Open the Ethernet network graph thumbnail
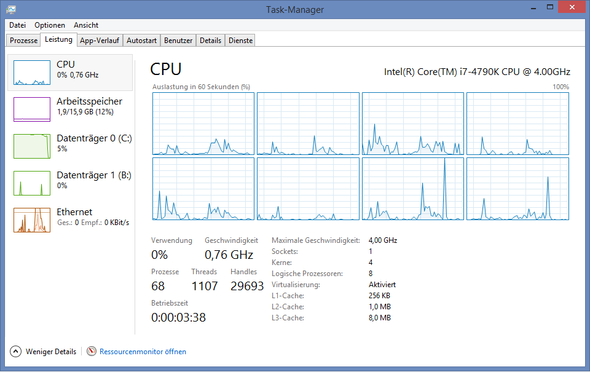This screenshot has width=590, height=372. [32, 220]
